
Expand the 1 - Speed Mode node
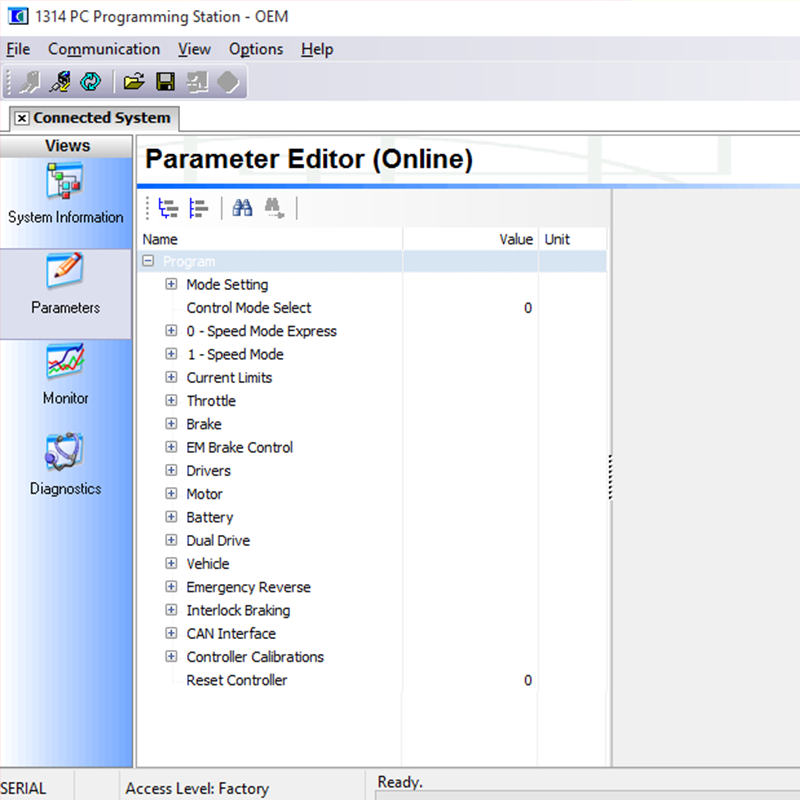click(171, 354)
